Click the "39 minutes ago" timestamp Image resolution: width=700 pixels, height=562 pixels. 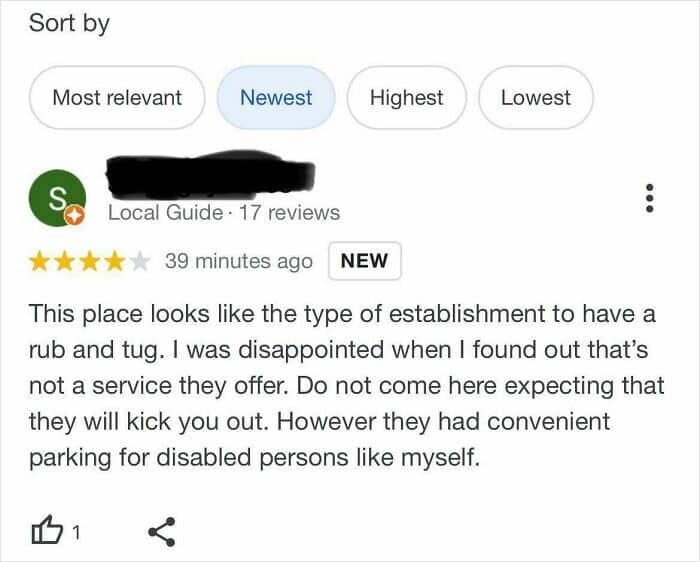[239, 261]
